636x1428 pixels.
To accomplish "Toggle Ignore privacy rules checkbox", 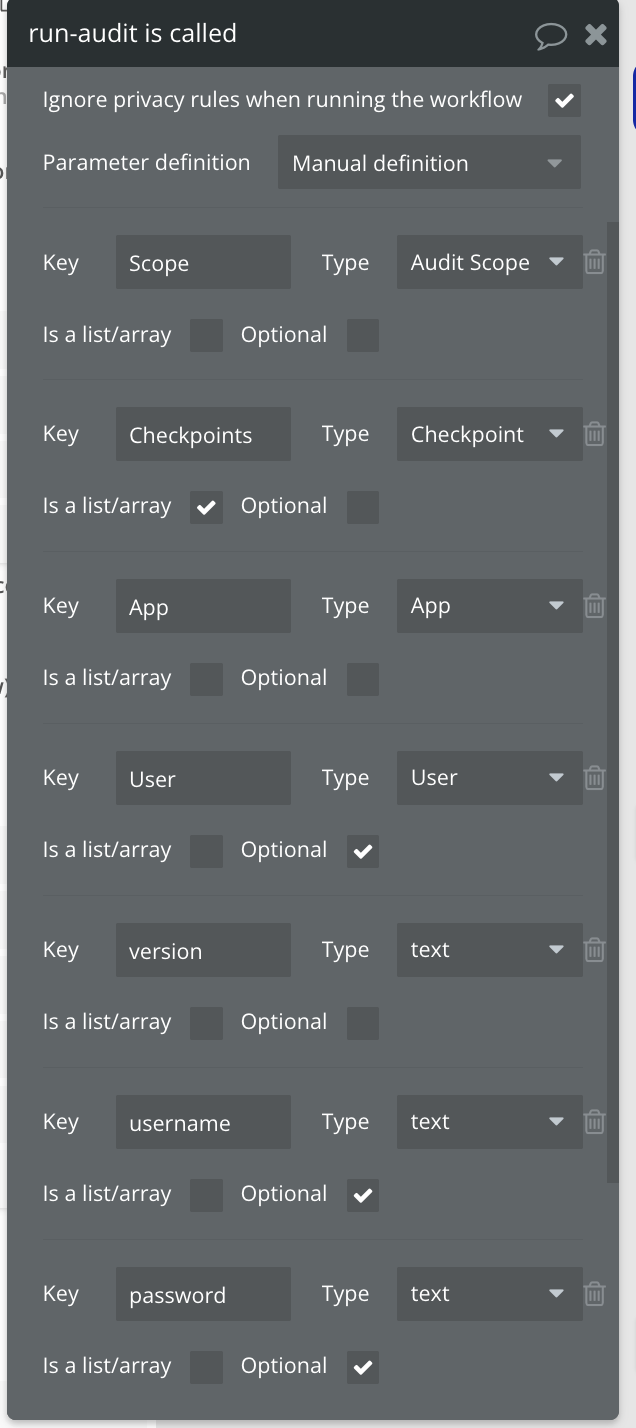I will tap(564, 100).
